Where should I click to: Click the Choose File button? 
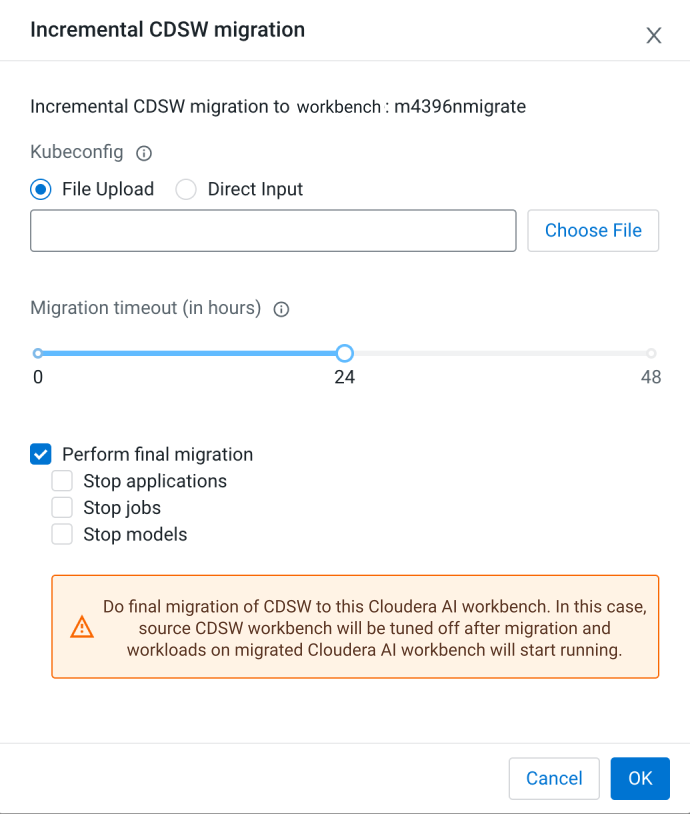click(x=593, y=231)
